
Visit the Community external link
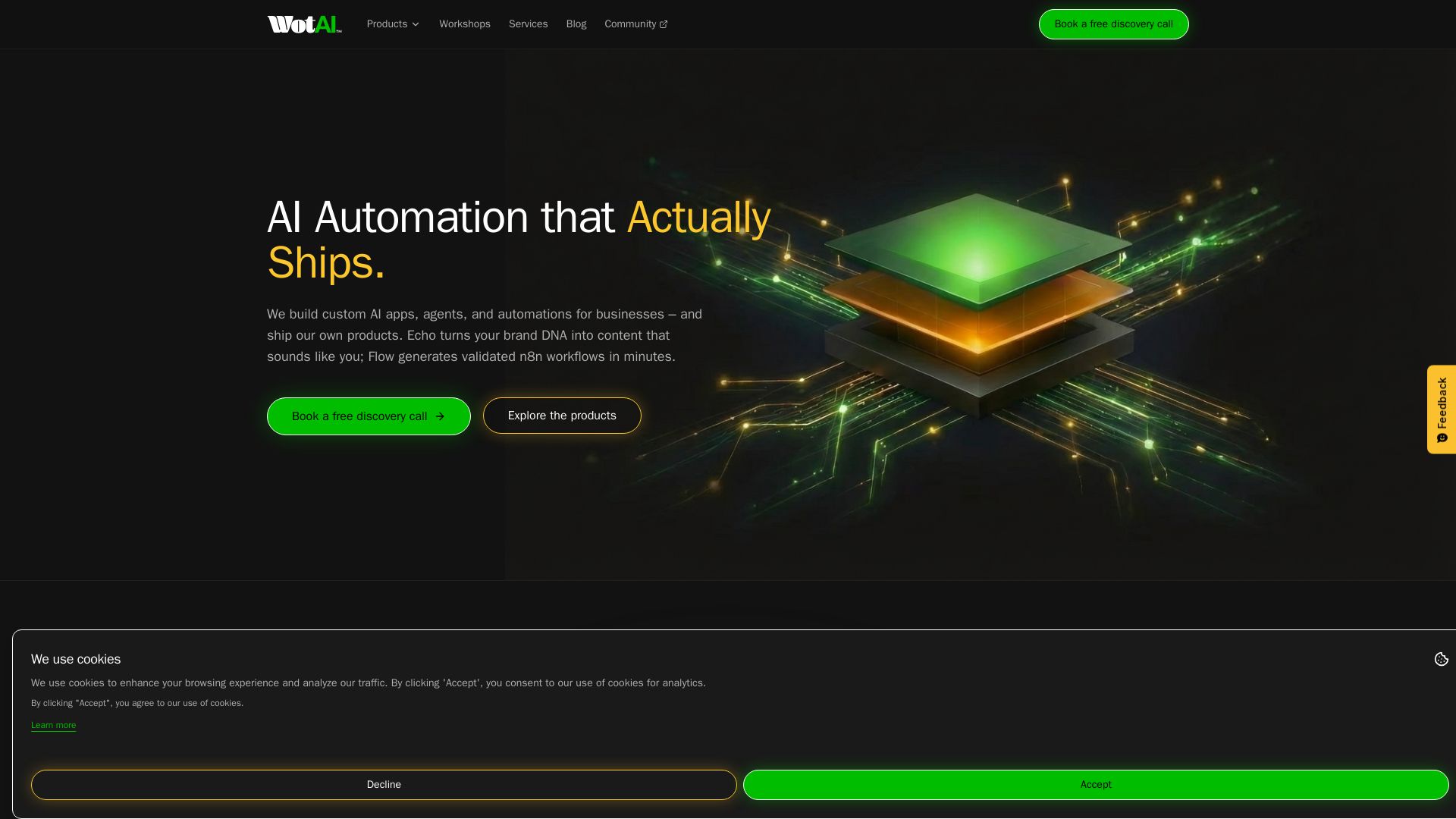click(x=636, y=24)
